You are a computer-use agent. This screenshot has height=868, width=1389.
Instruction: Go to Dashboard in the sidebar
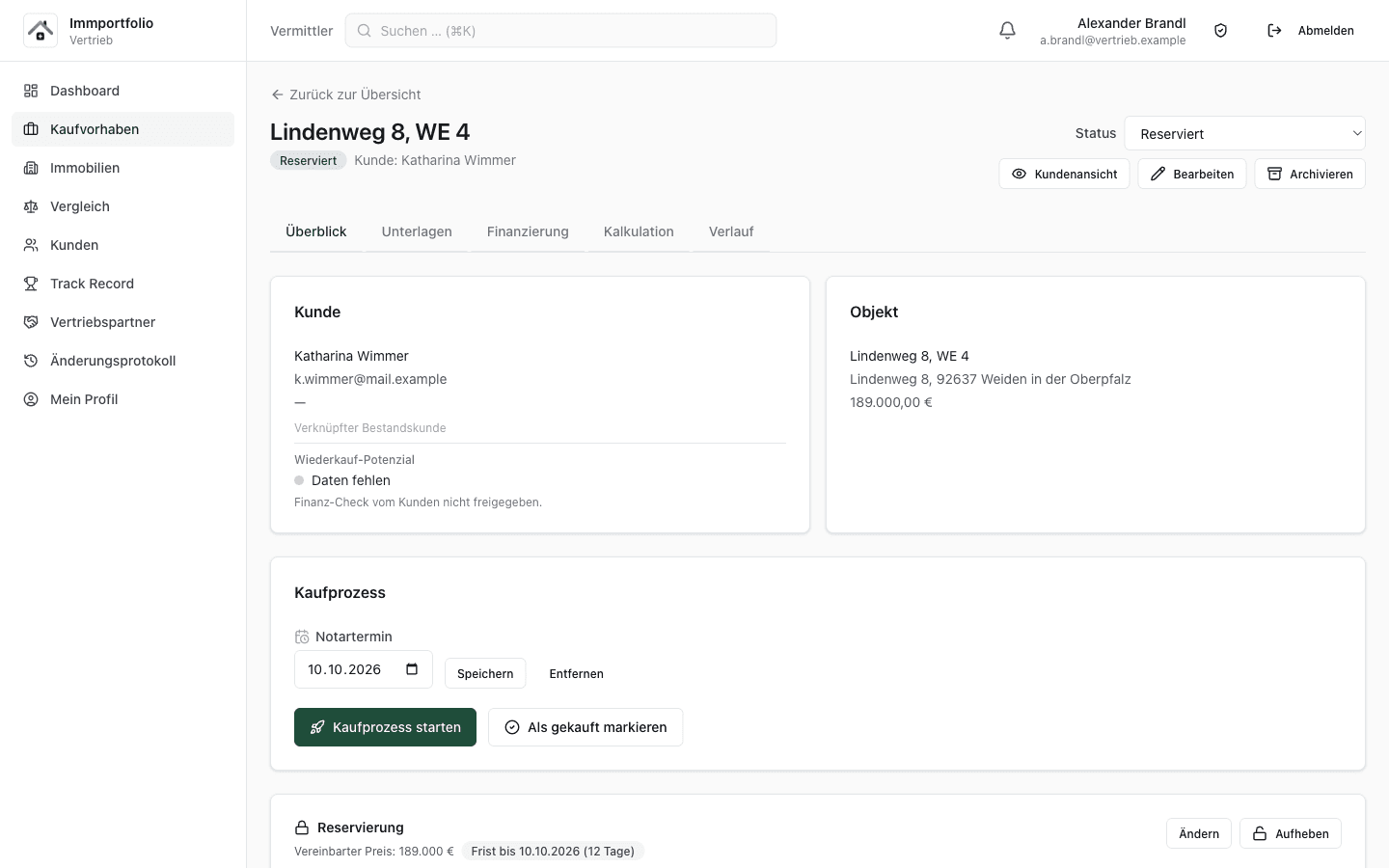123,91
